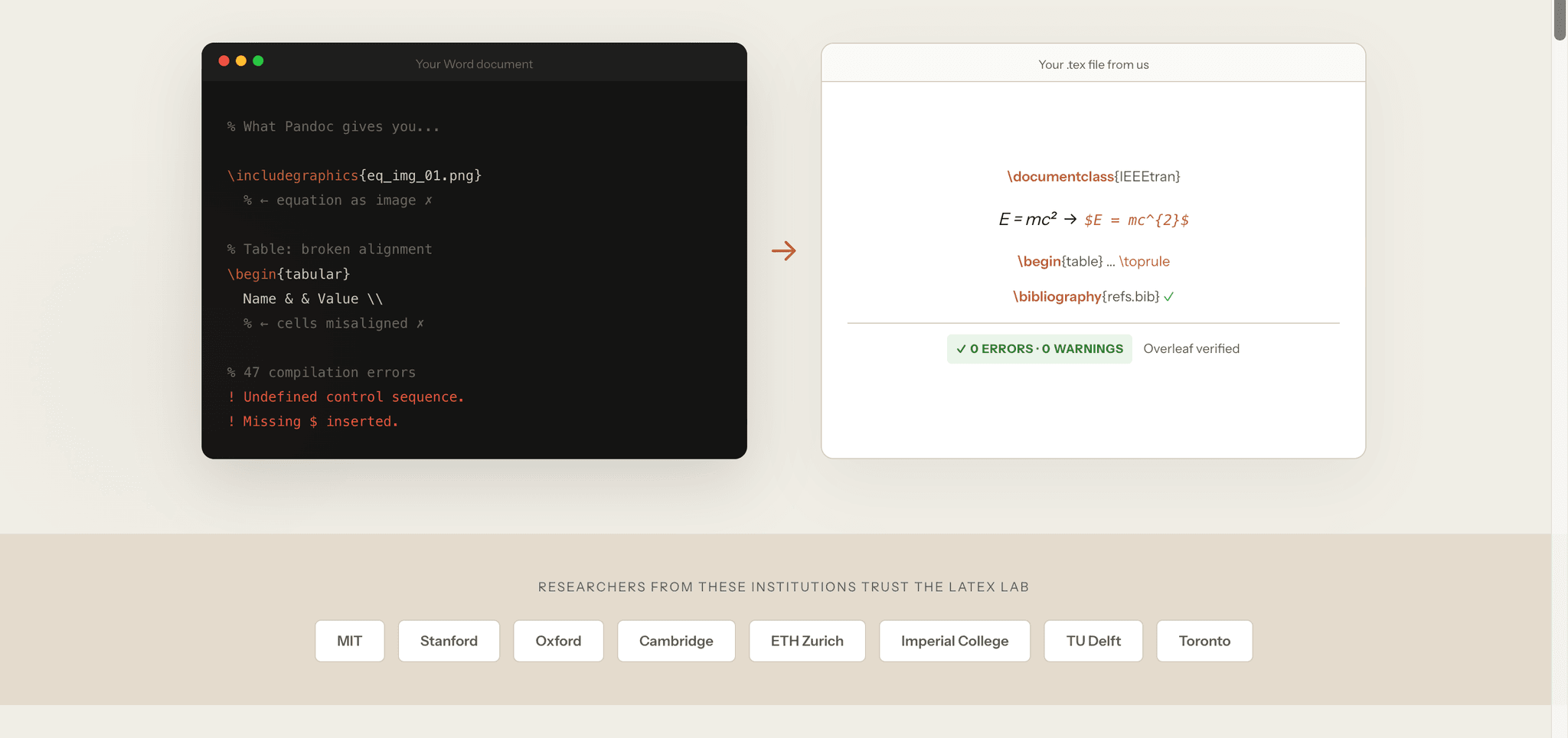
Task: Select the ETH Zurich institution chip
Action: click(x=807, y=641)
